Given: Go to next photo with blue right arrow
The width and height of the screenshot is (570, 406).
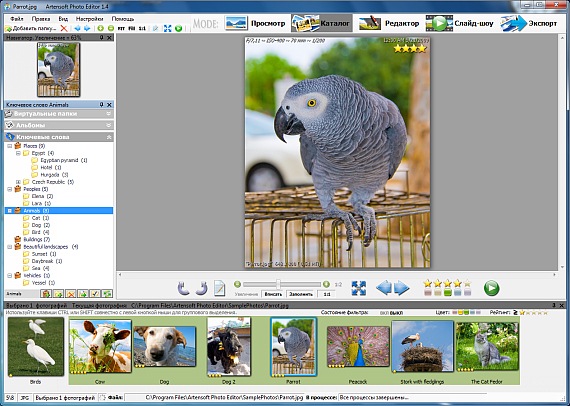Looking at the screenshot, I should (402, 288).
